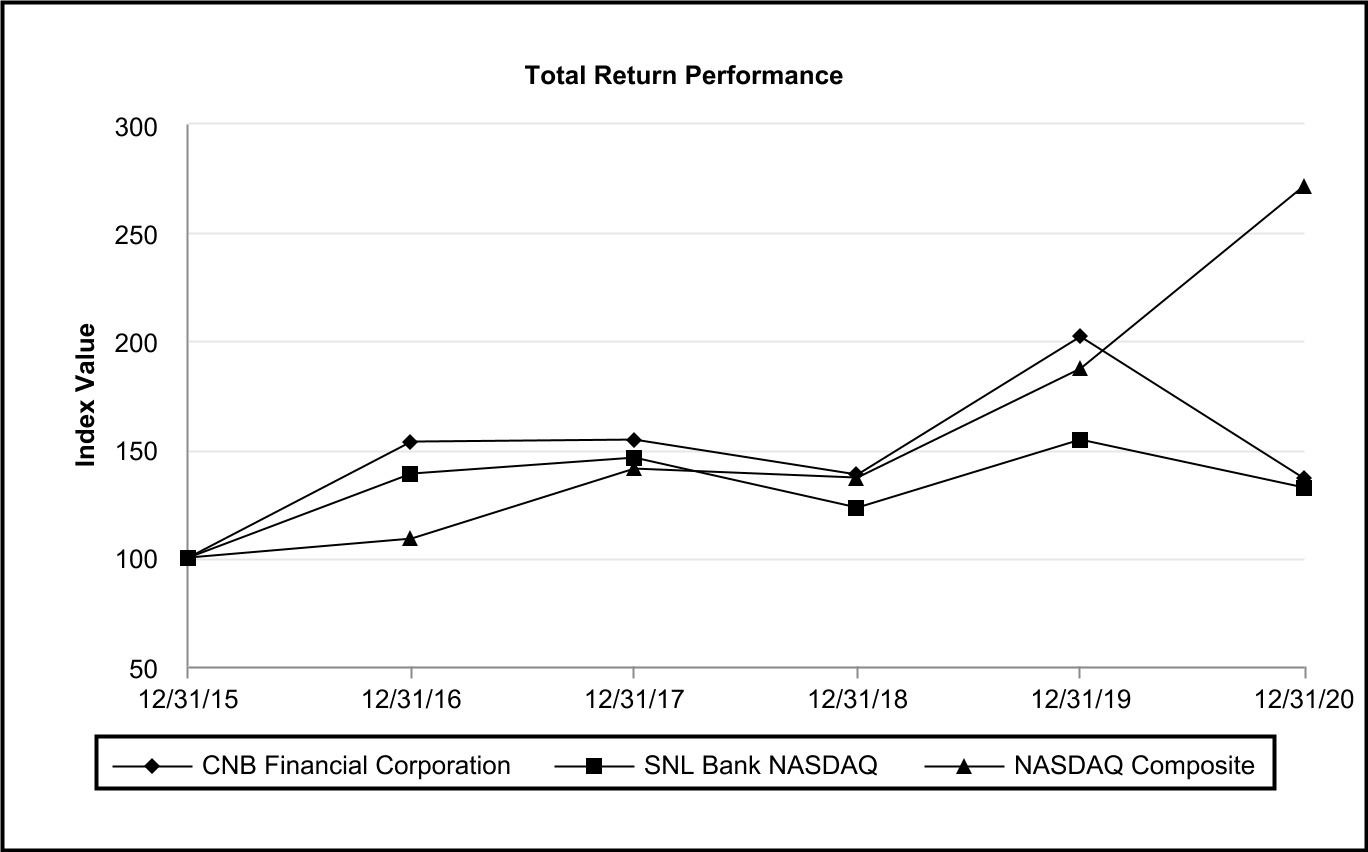Viewport: 1368px width, 852px height.
Task: Select the 200 y-axis label
Action: click(142, 343)
